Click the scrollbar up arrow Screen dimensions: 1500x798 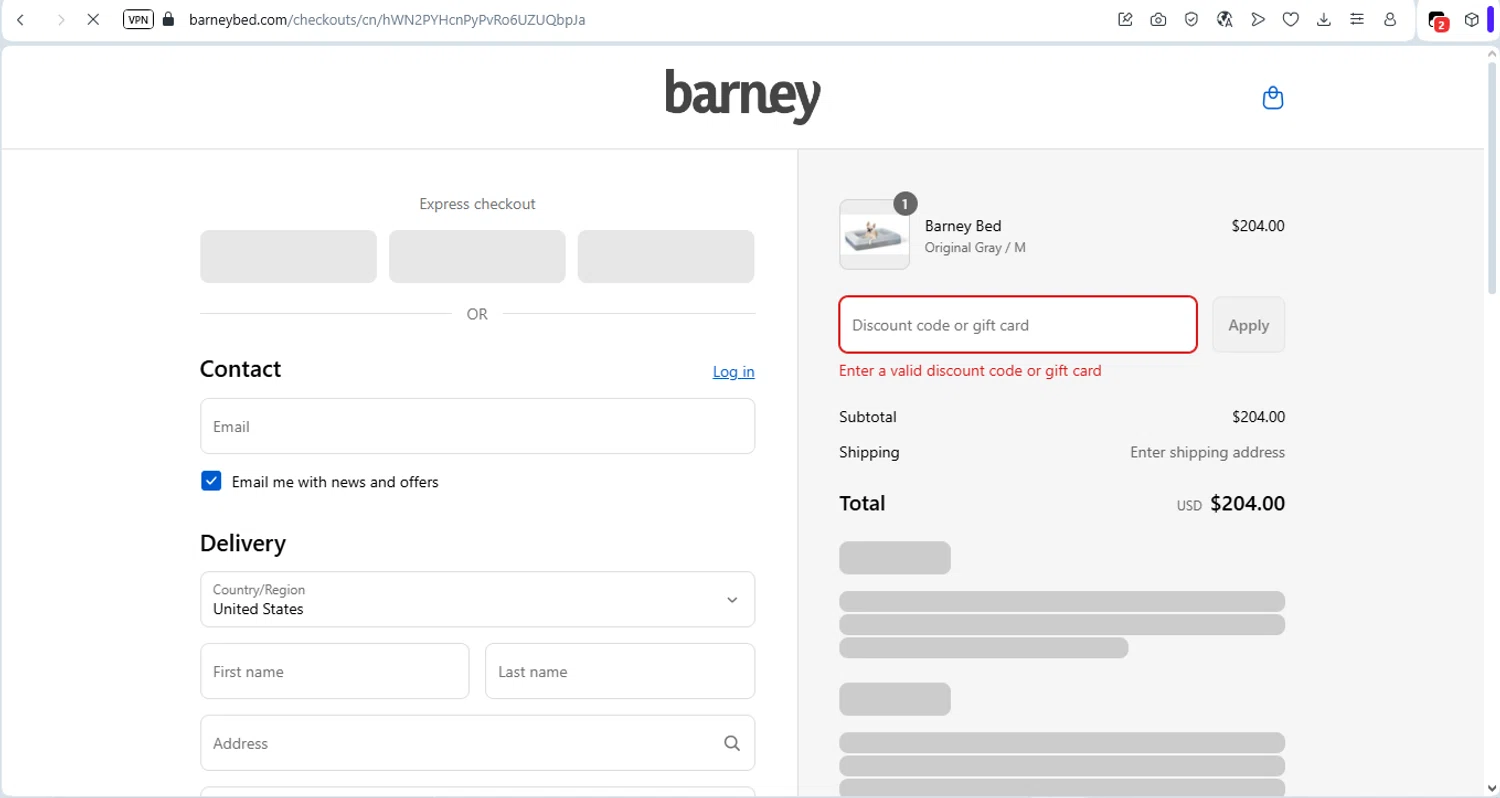pyautogui.click(x=1491, y=54)
